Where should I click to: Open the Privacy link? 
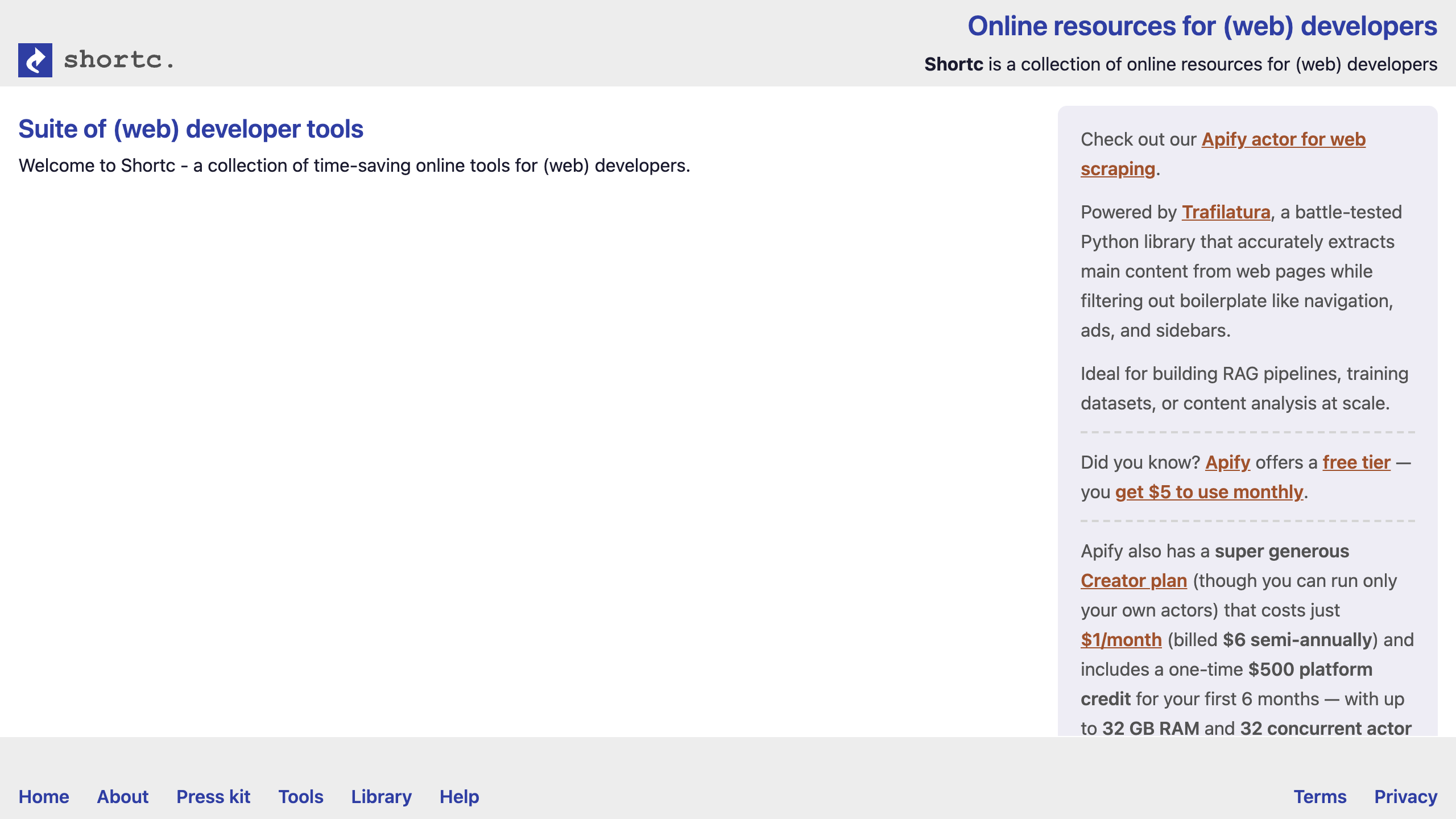pos(1405,796)
